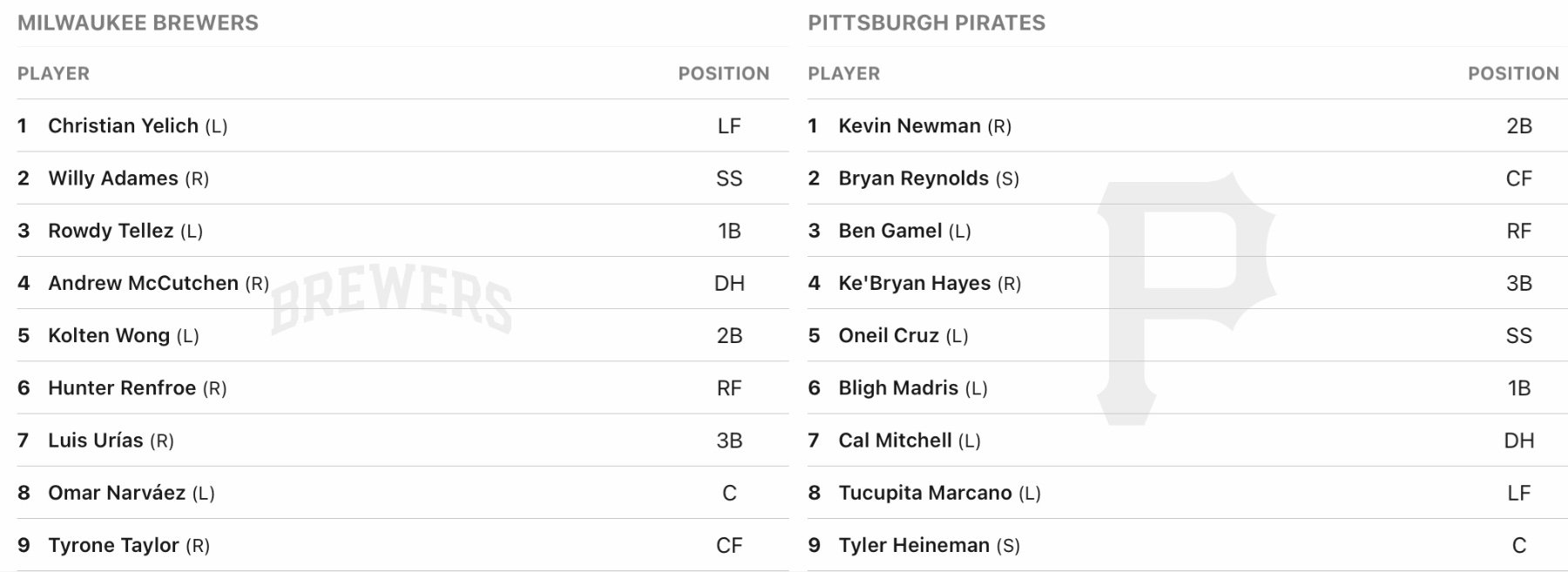Screen dimensions: 1568x572
Task: Open Luis Urías player profile
Action: click(95, 441)
